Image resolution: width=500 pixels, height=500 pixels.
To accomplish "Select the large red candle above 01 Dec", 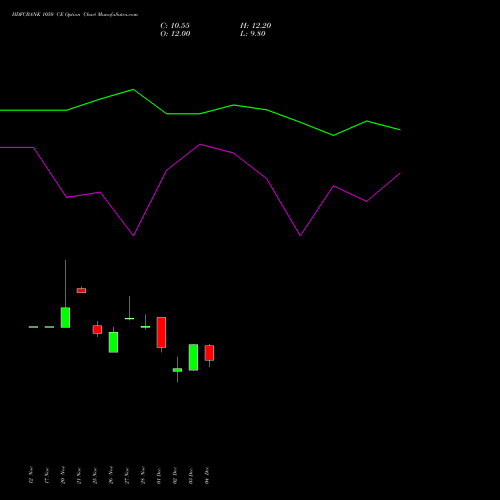I will [x=161, y=332].
